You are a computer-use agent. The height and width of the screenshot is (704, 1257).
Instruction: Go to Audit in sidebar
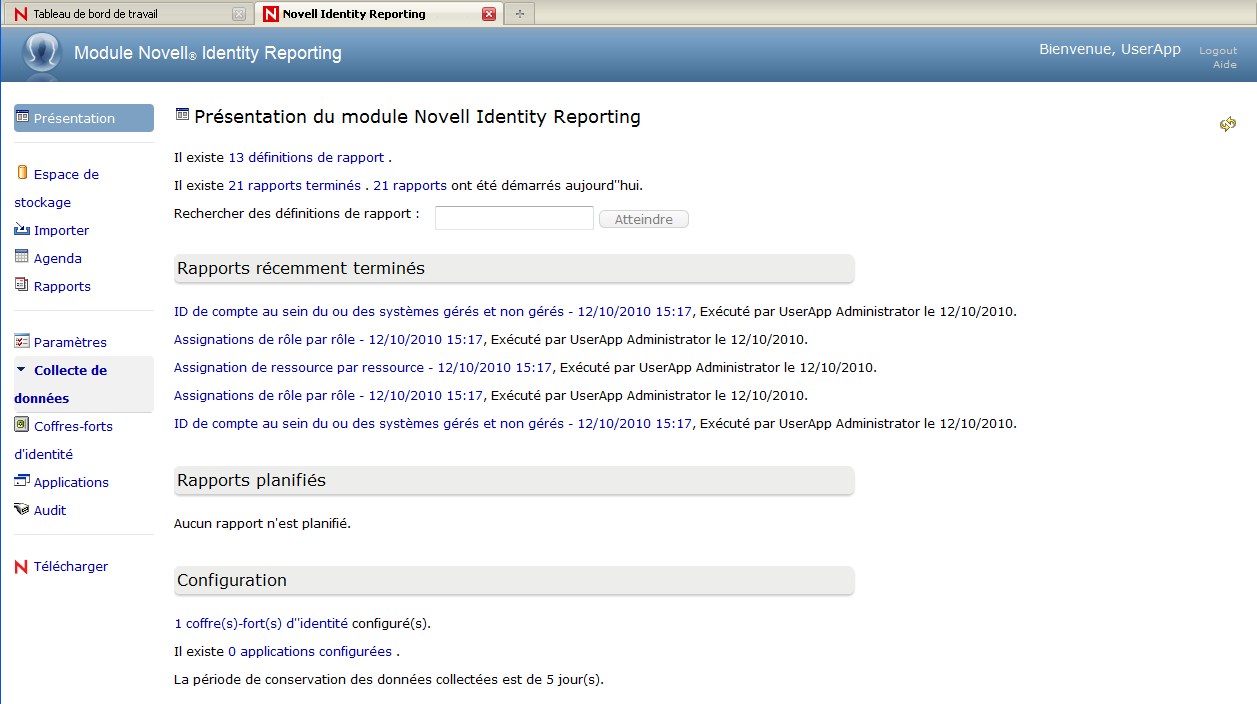tap(50, 510)
